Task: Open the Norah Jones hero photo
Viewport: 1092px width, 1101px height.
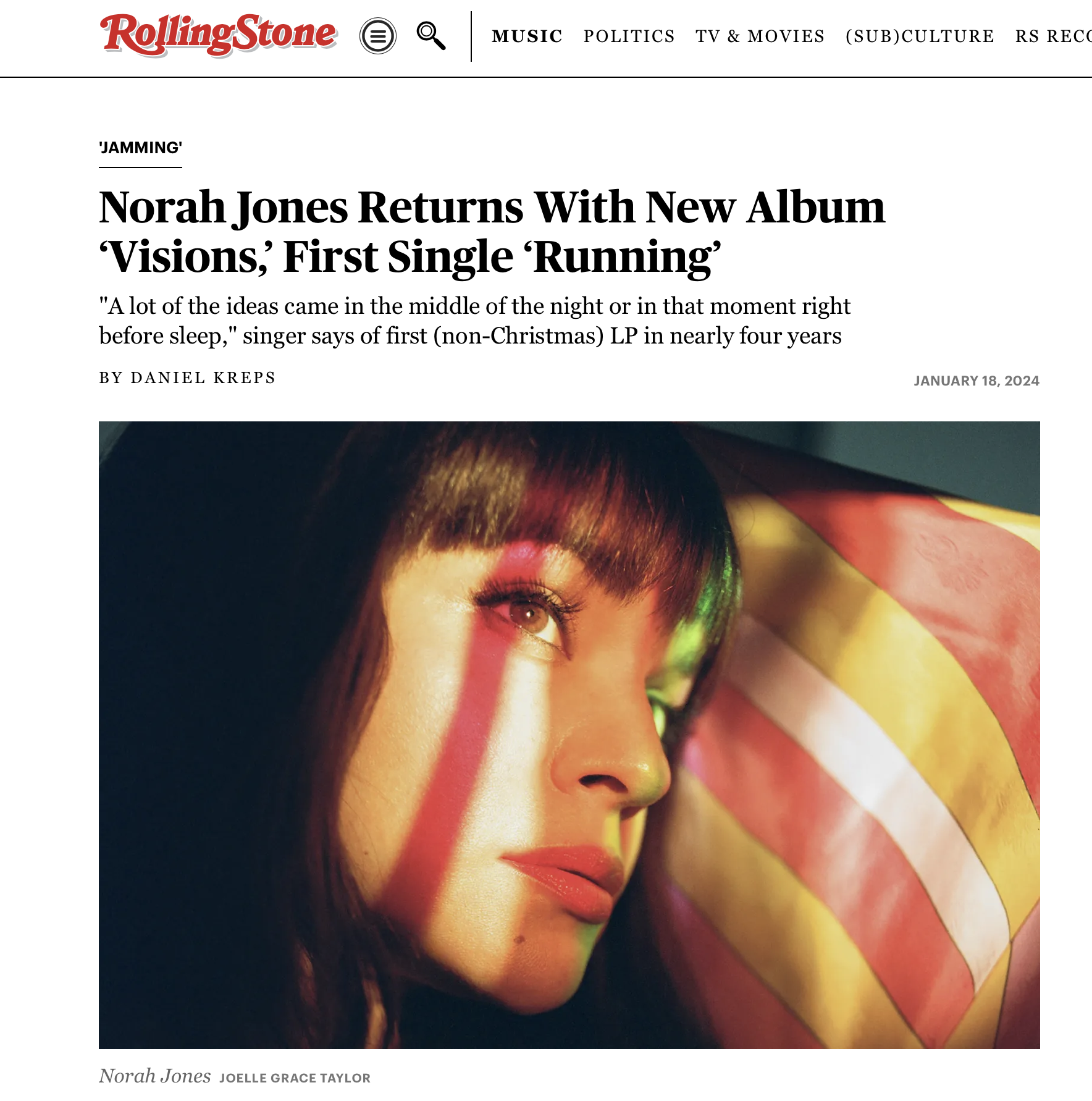Action: pos(569,735)
